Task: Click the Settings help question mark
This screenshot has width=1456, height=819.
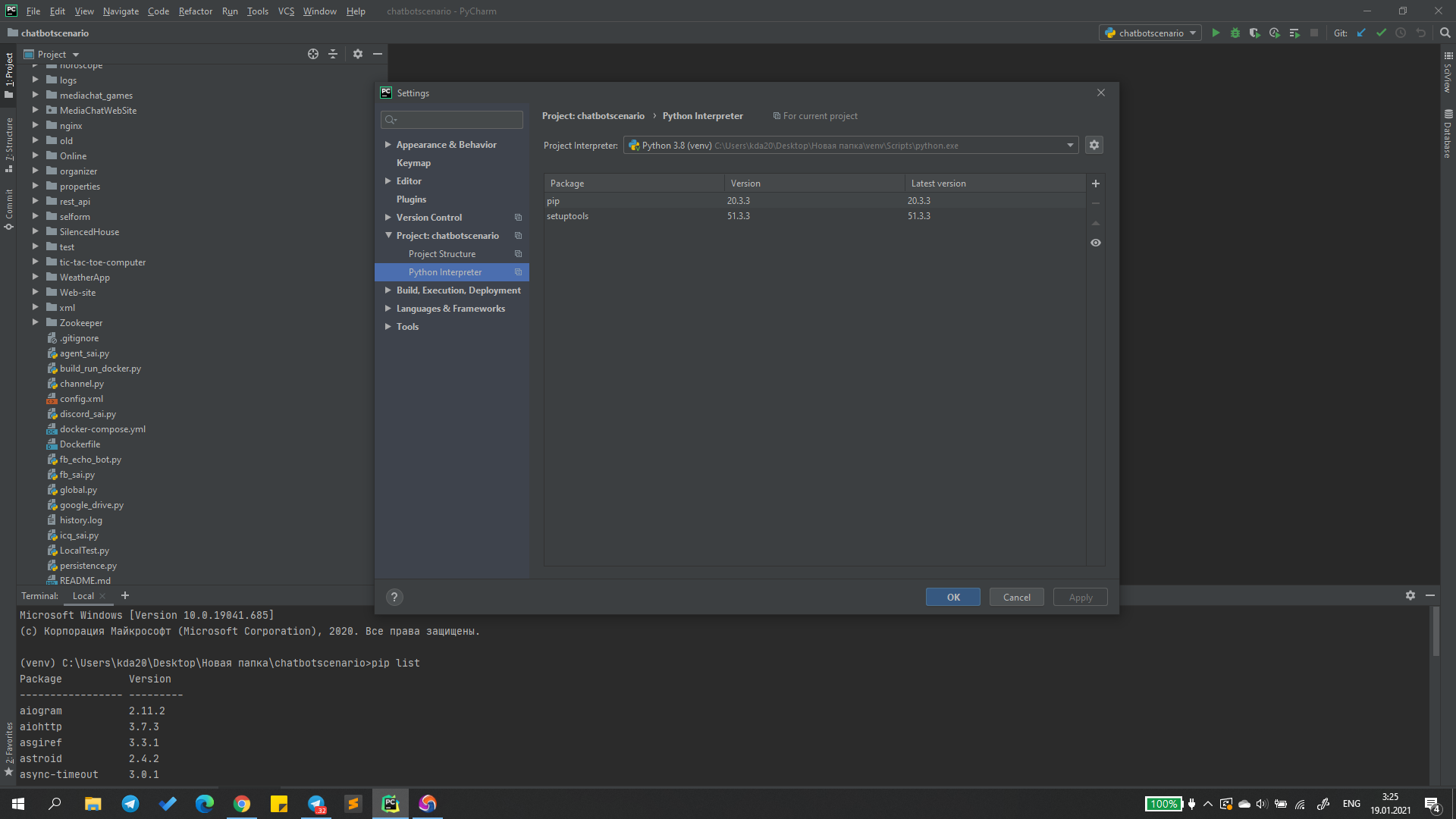Action: pos(394,597)
